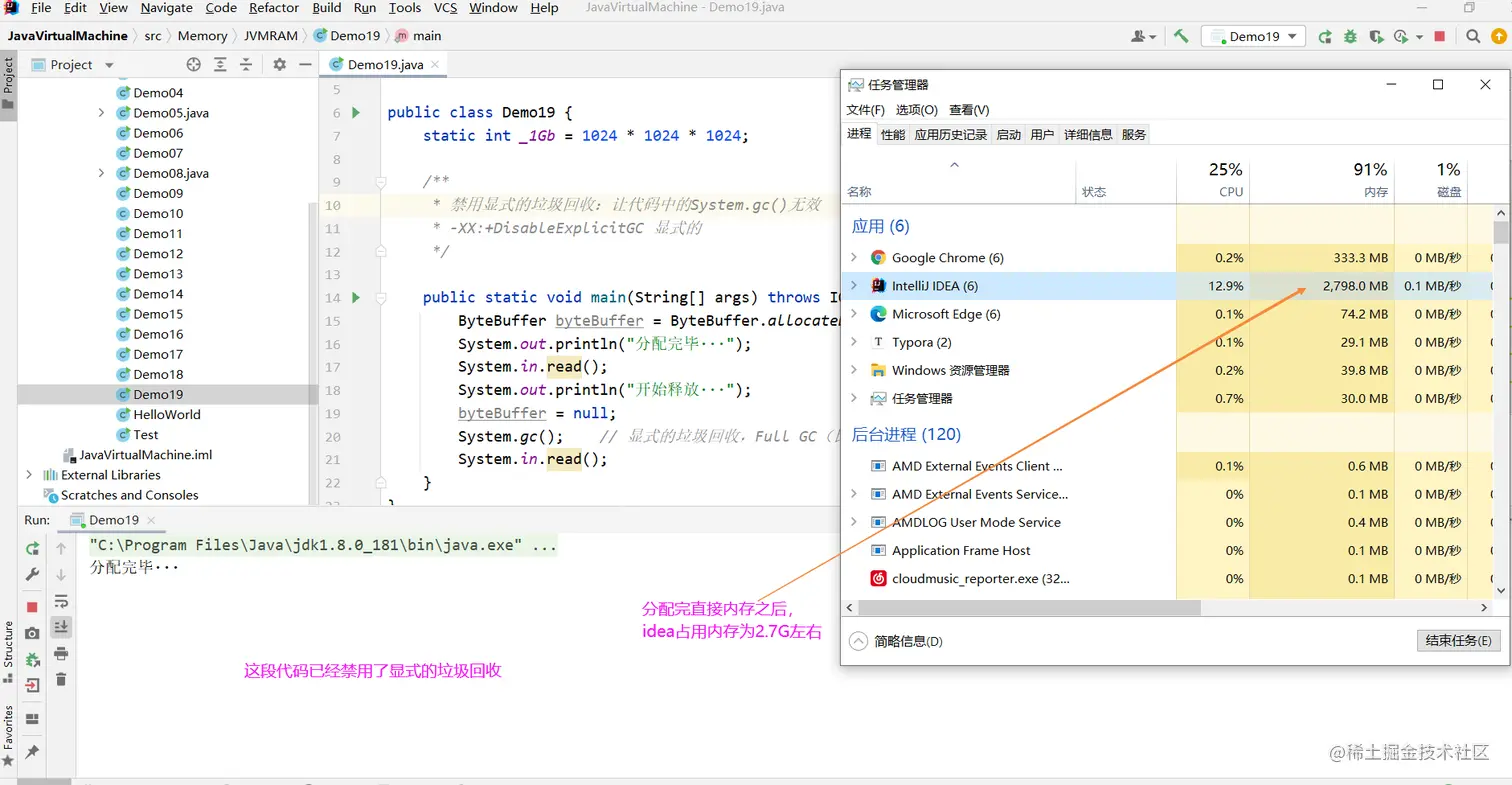Click 简略信息(D) in Task Manager
Screen dimensions: 1512x785
tap(898, 641)
